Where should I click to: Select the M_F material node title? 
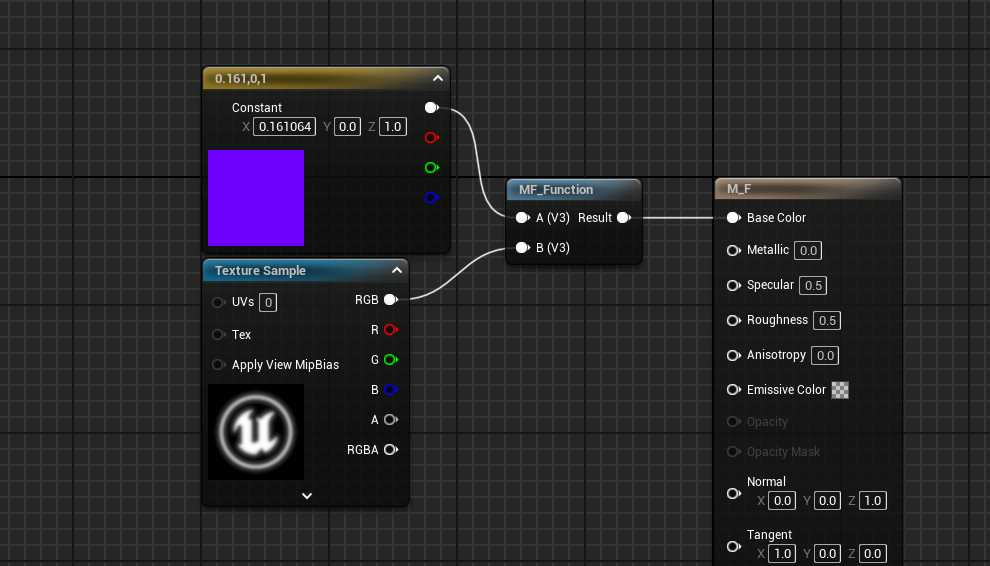(739, 189)
